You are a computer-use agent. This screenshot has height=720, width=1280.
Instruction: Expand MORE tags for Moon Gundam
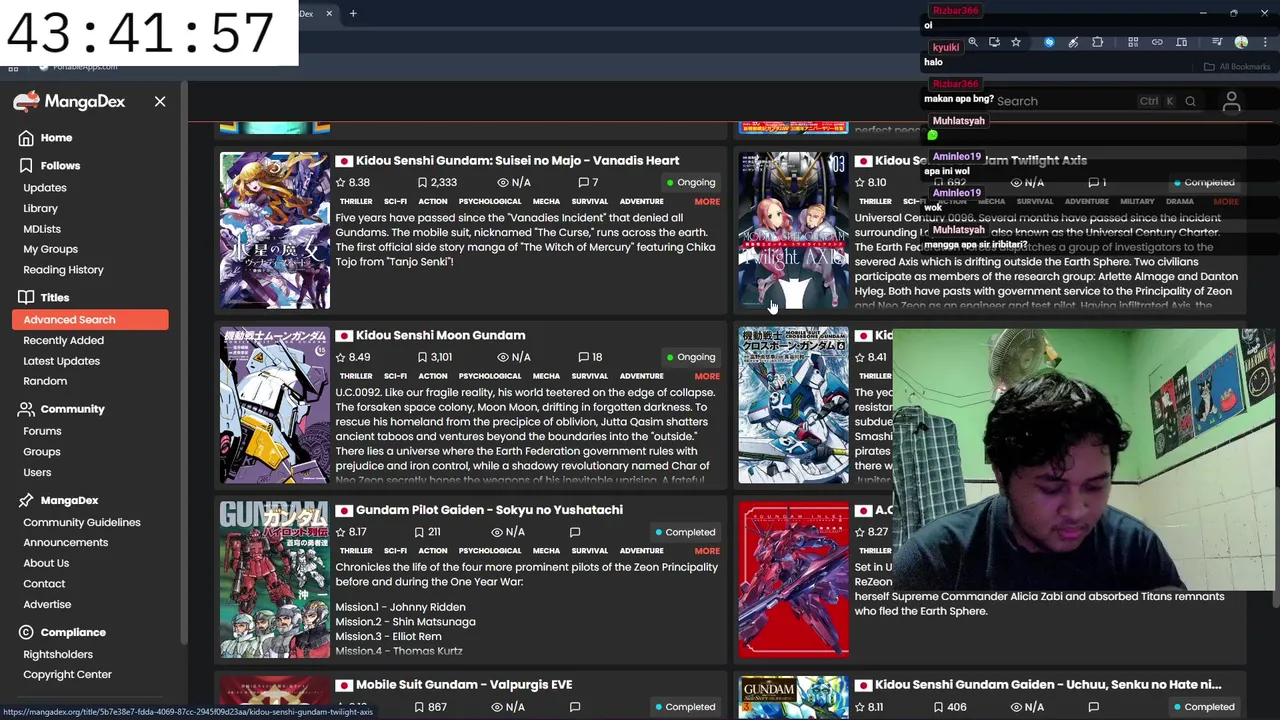(x=707, y=376)
